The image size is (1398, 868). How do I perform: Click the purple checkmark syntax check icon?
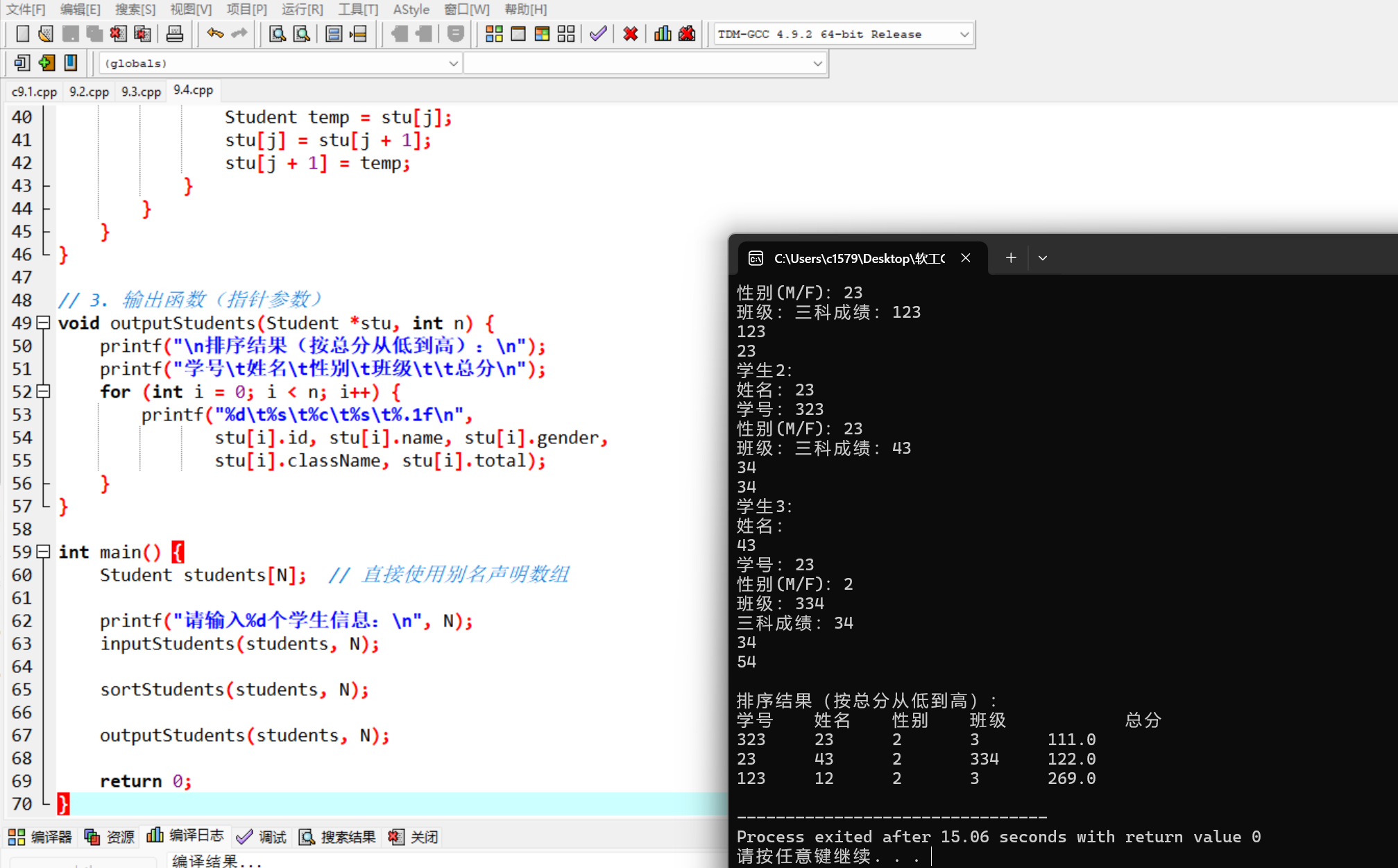pyautogui.click(x=597, y=34)
